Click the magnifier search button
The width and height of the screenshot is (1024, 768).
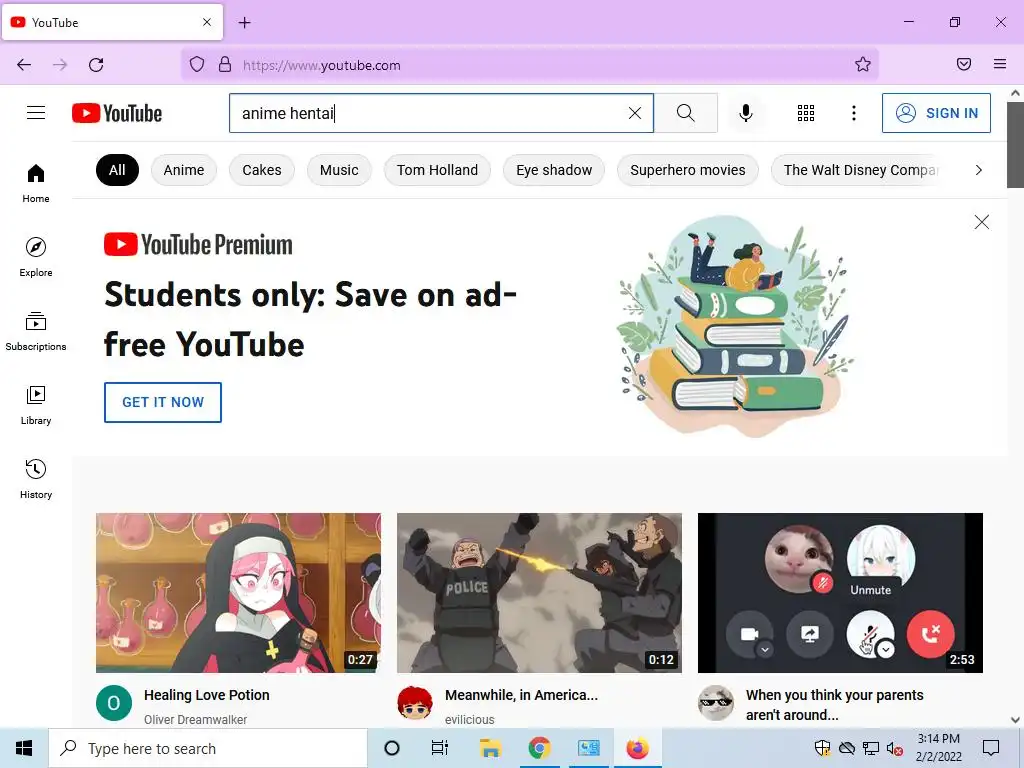(686, 113)
